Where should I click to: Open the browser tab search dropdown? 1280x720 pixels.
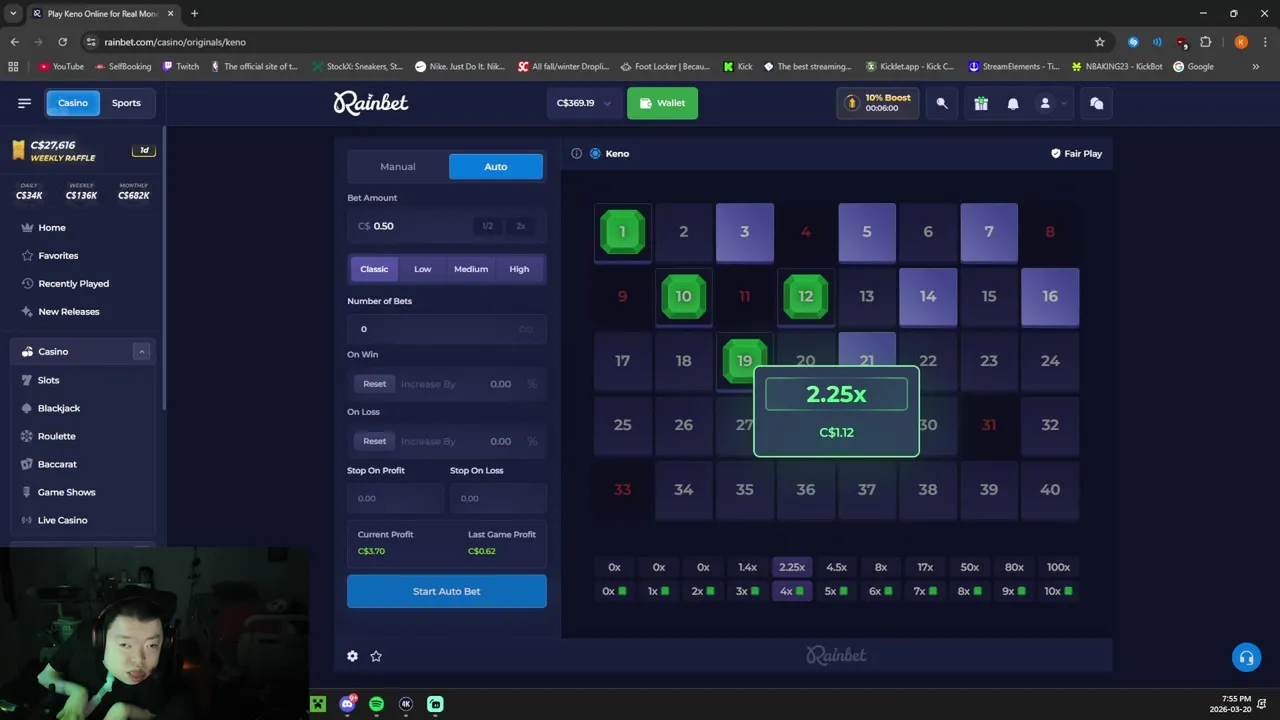coord(13,14)
